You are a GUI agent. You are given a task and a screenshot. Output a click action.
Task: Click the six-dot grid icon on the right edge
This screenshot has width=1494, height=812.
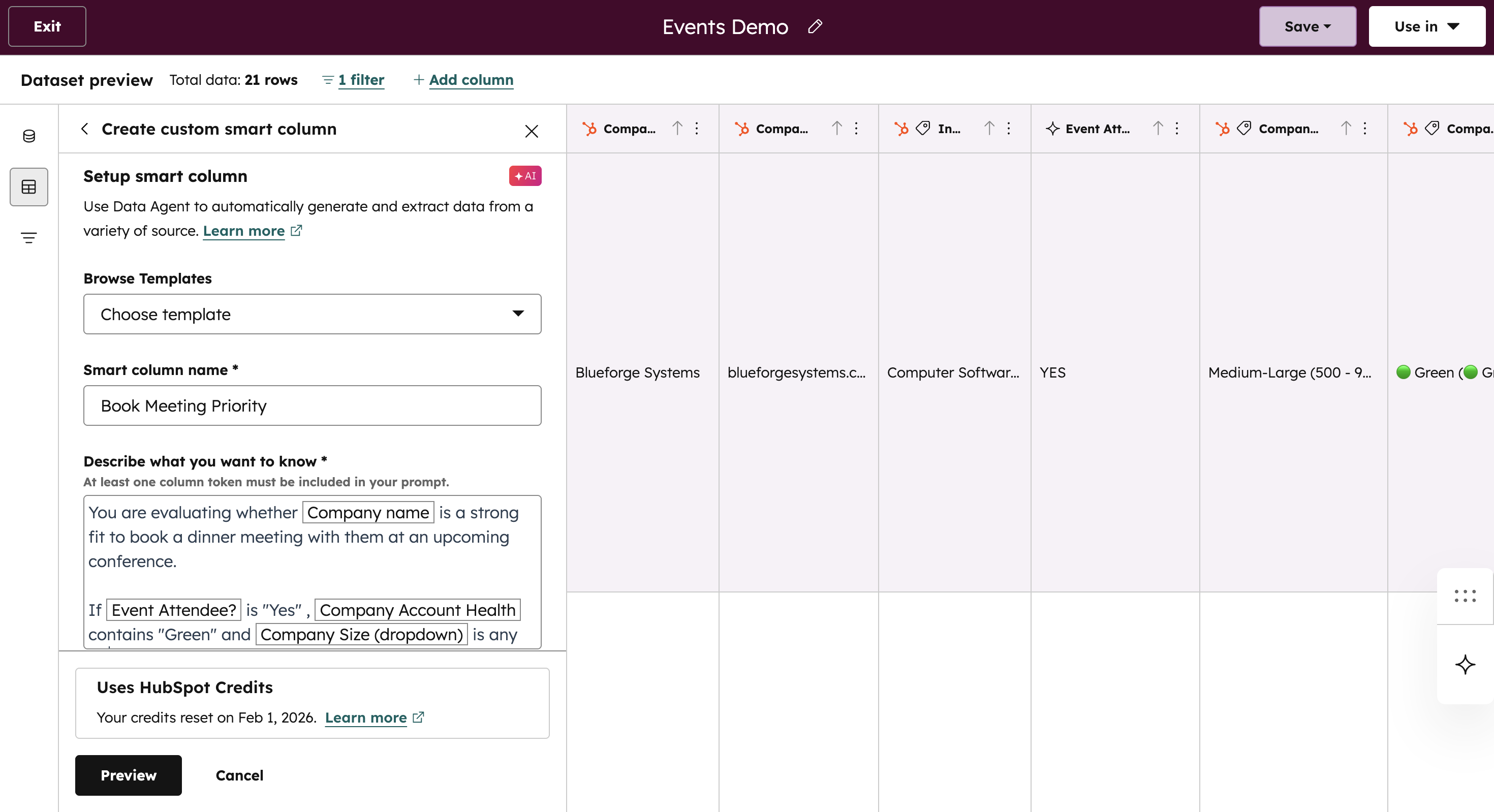click(1465, 596)
